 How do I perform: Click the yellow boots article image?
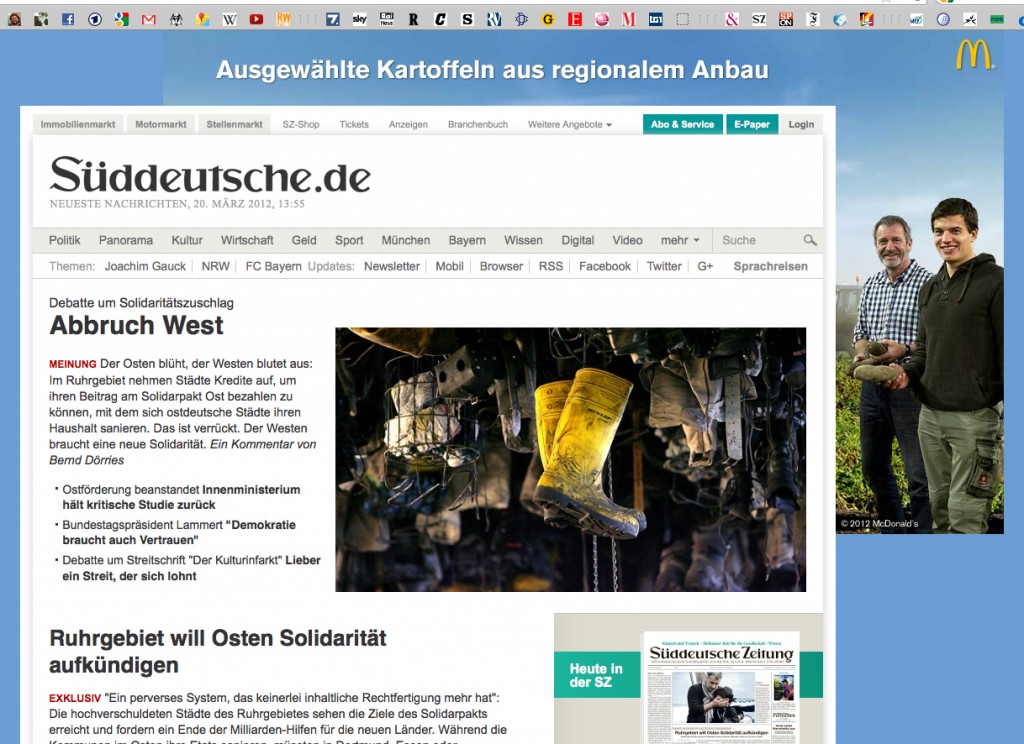click(571, 460)
